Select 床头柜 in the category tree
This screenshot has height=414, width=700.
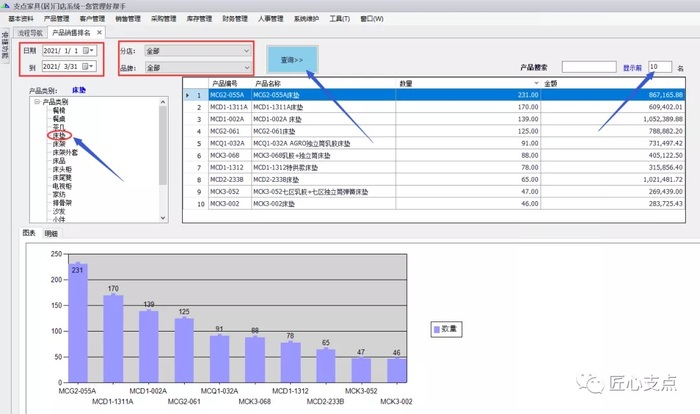(62, 169)
